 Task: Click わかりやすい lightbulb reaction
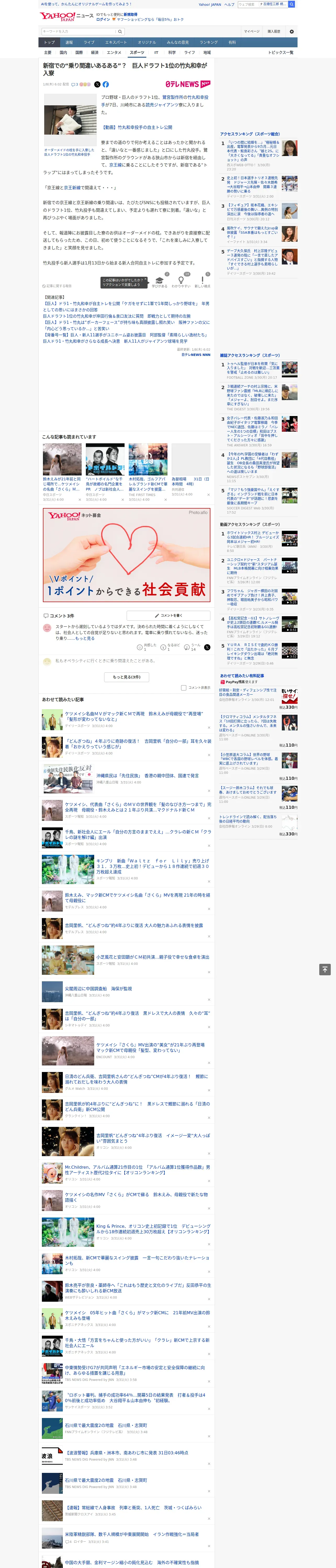(181, 282)
